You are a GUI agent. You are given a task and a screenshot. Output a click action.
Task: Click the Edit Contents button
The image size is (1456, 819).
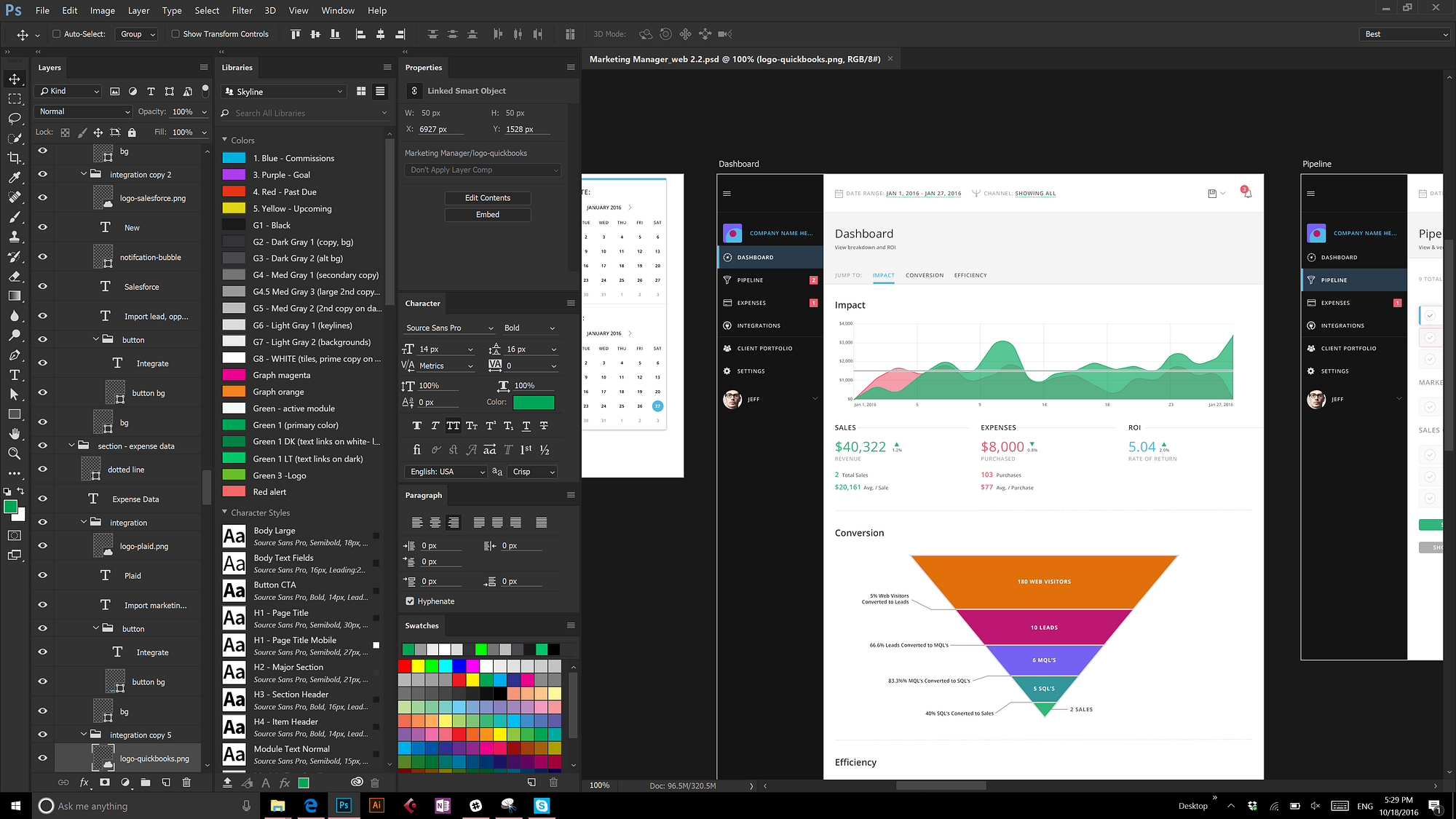(x=487, y=198)
